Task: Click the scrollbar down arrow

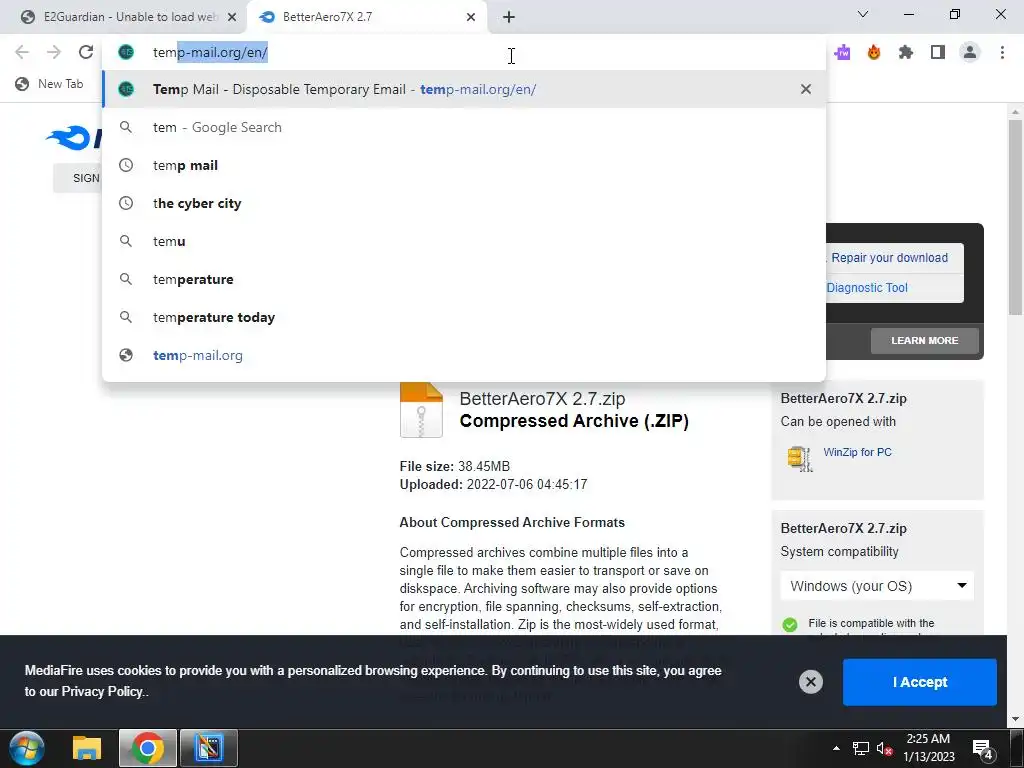Action: pos(1015,719)
